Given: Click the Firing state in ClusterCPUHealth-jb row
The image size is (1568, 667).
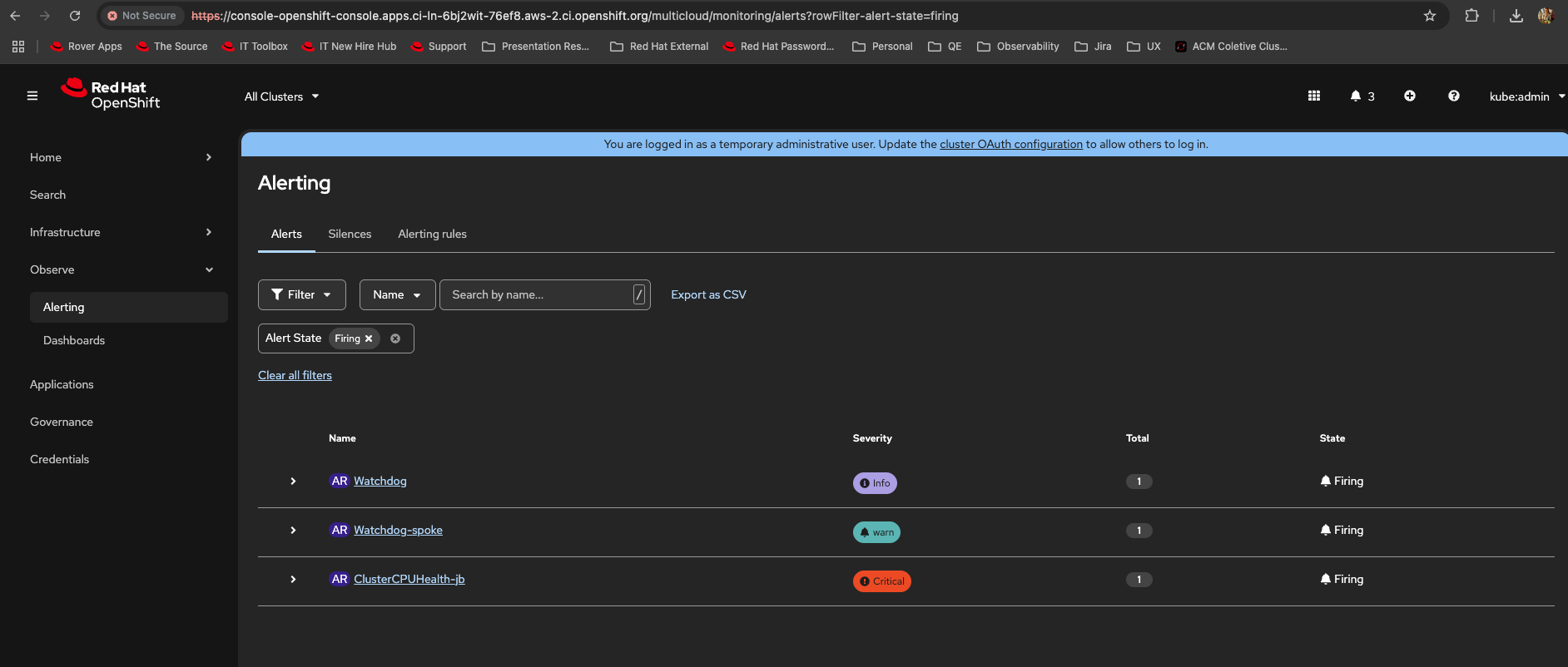Looking at the screenshot, I should 1342,579.
